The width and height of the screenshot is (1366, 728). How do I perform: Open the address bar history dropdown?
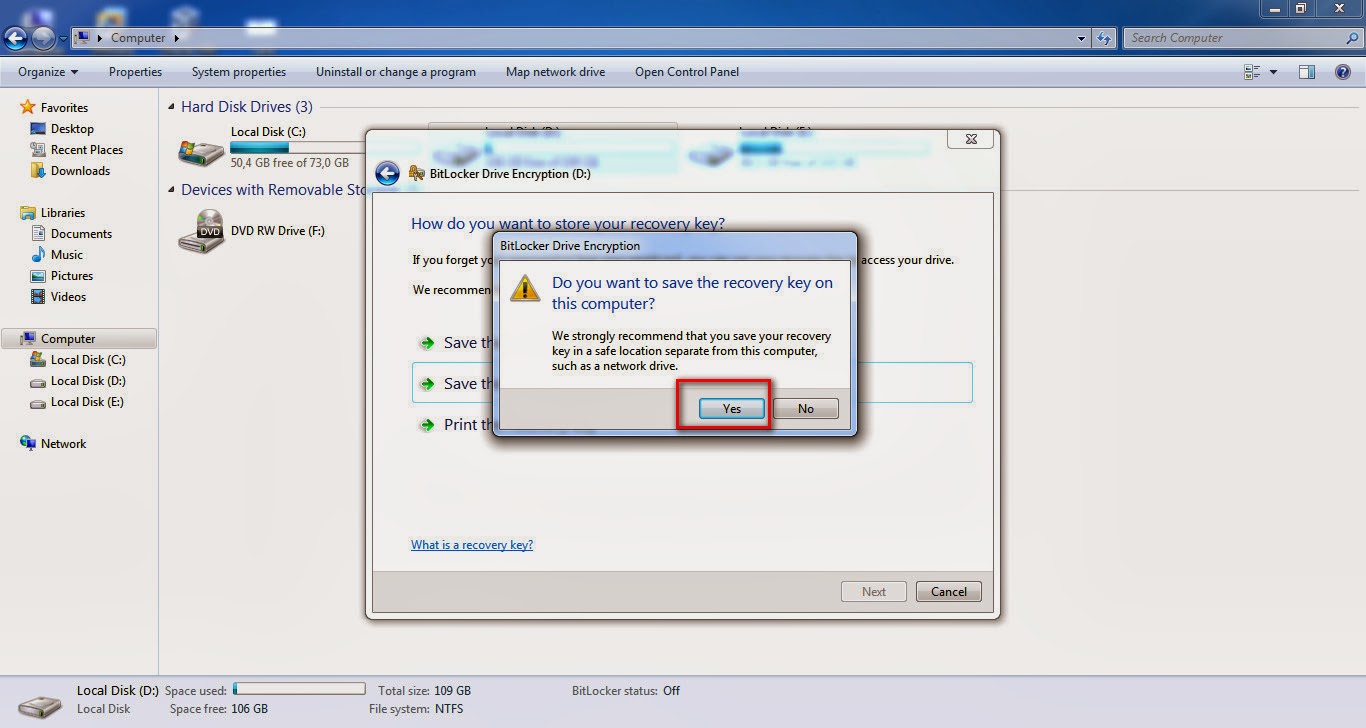1082,38
